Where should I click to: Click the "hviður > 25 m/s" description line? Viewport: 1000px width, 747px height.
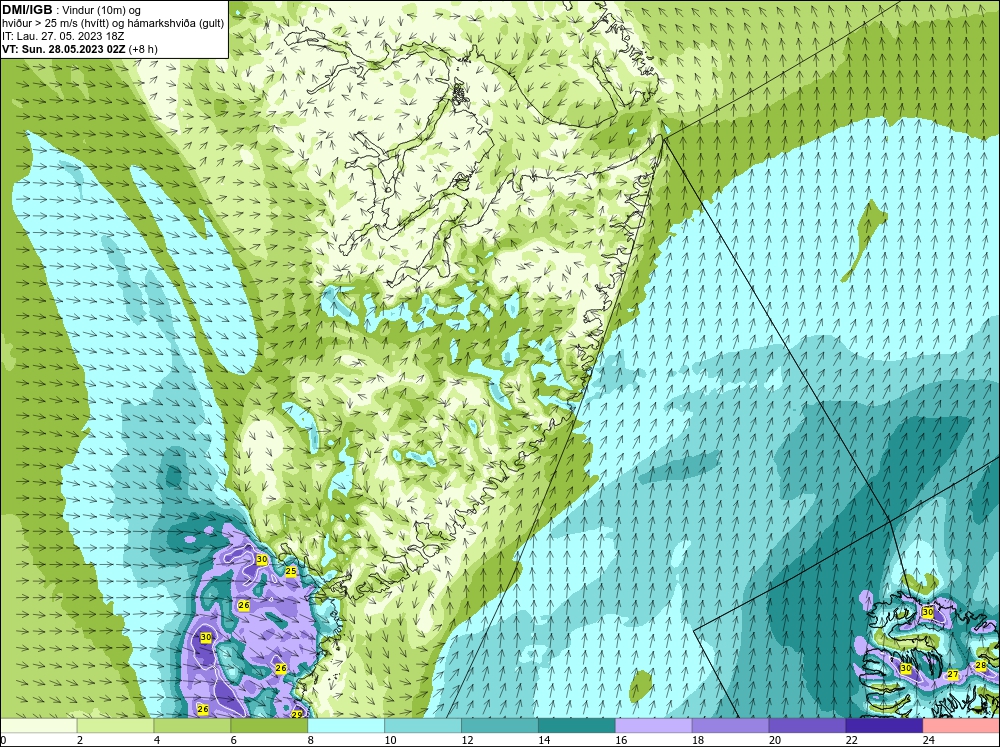pyautogui.click(x=113, y=23)
